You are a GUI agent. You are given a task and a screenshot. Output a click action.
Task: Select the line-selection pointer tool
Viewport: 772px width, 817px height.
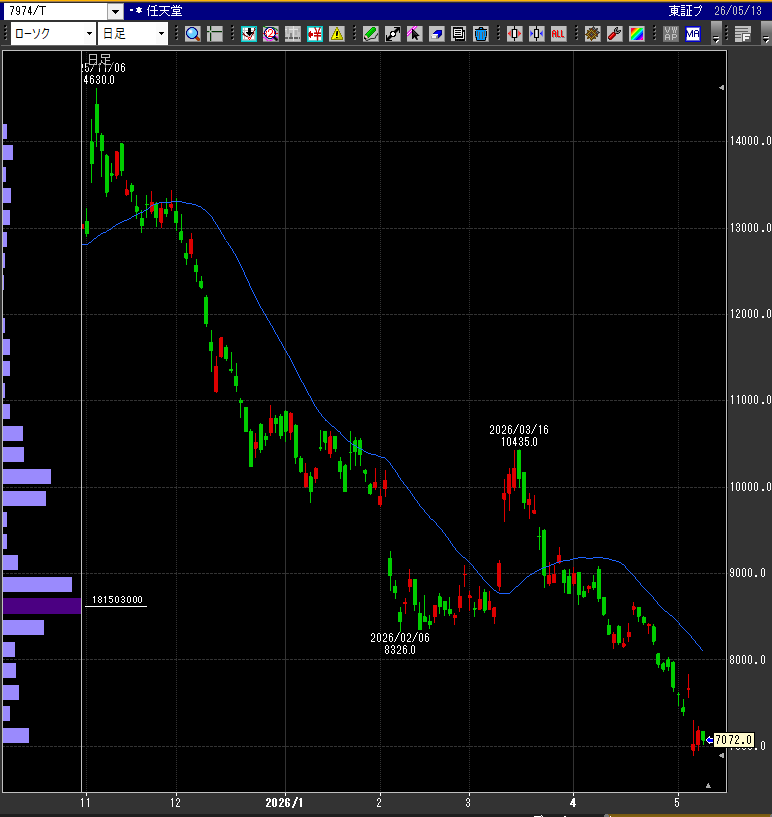coord(415,34)
